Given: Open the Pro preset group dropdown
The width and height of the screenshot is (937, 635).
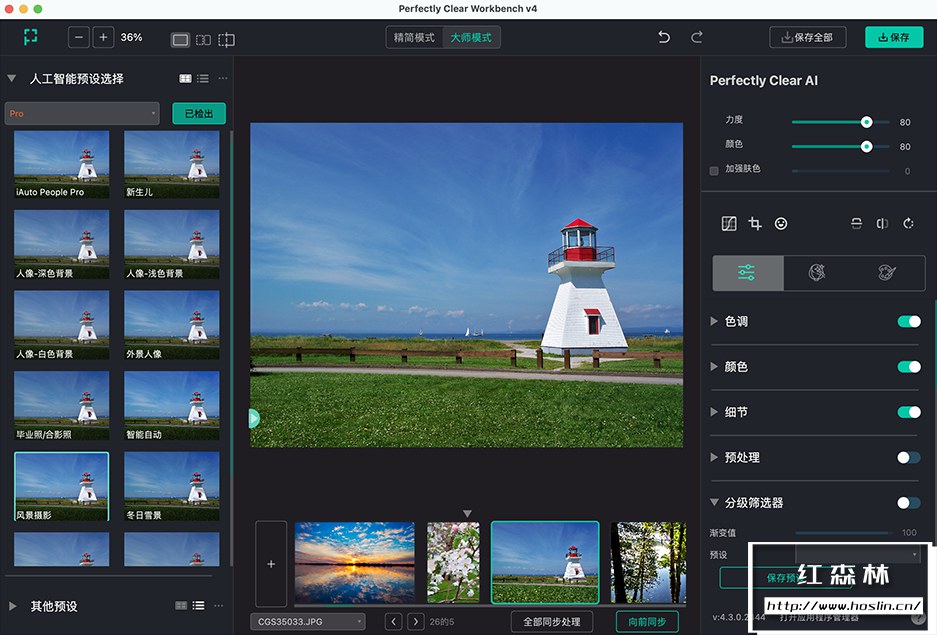Looking at the screenshot, I should click(82, 114).
